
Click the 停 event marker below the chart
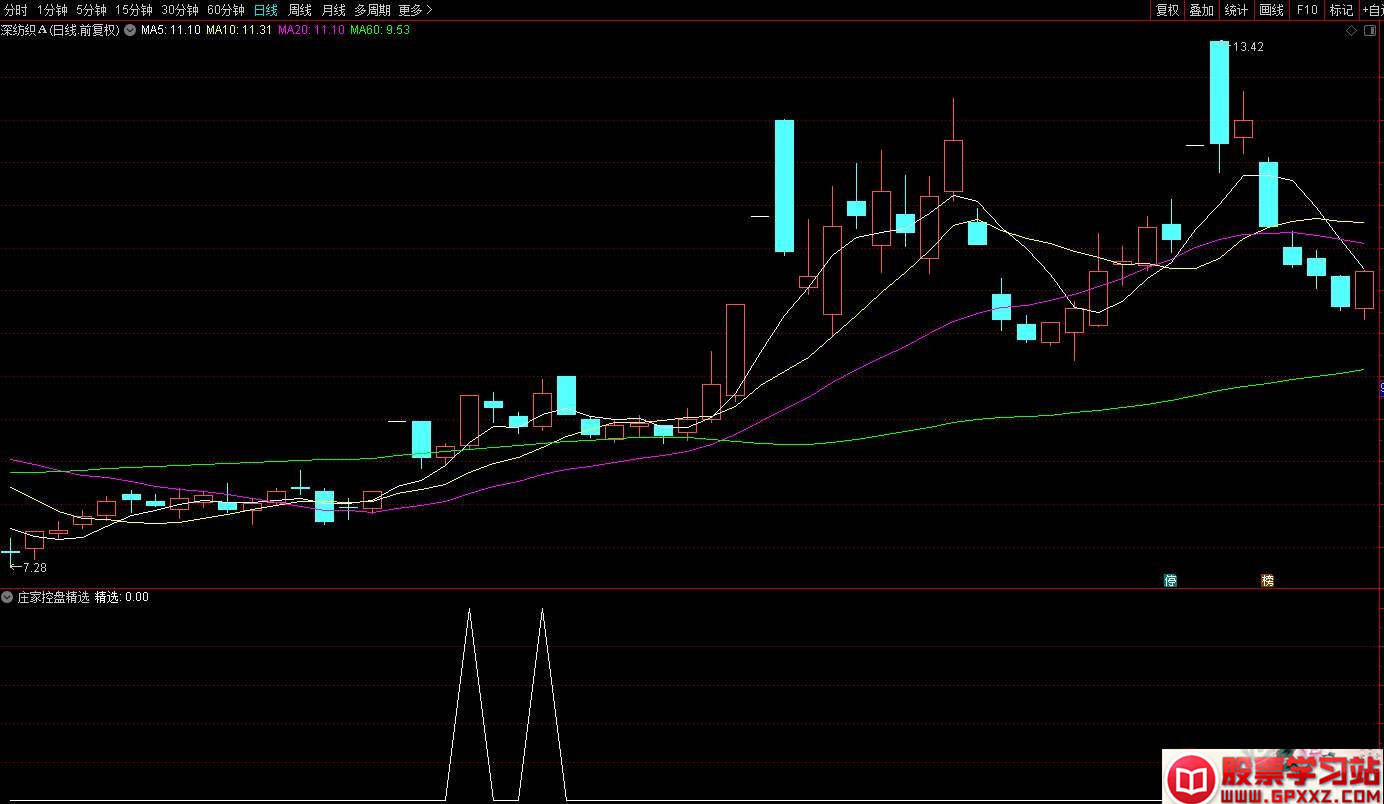pos(1170,580)
